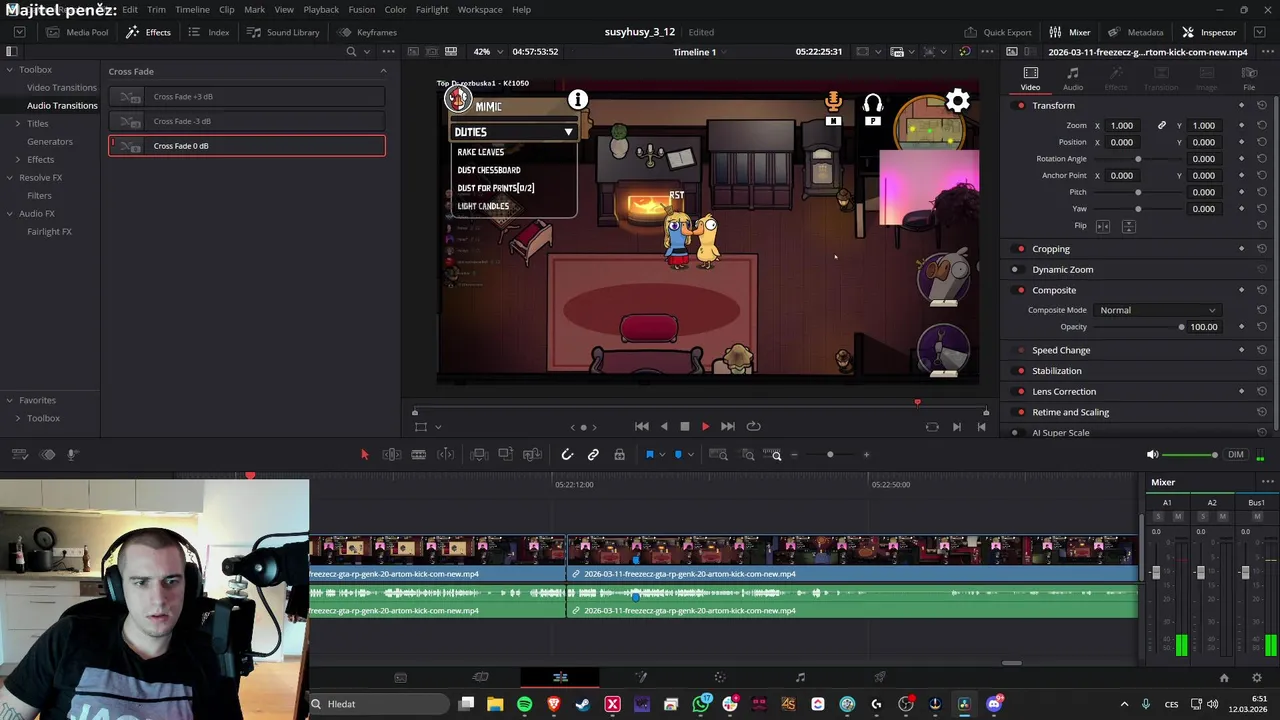The height and width of the screenshot is (720, 1280).
Task: Adjust the Rotation Angle slider
Action: (1138, 159)
